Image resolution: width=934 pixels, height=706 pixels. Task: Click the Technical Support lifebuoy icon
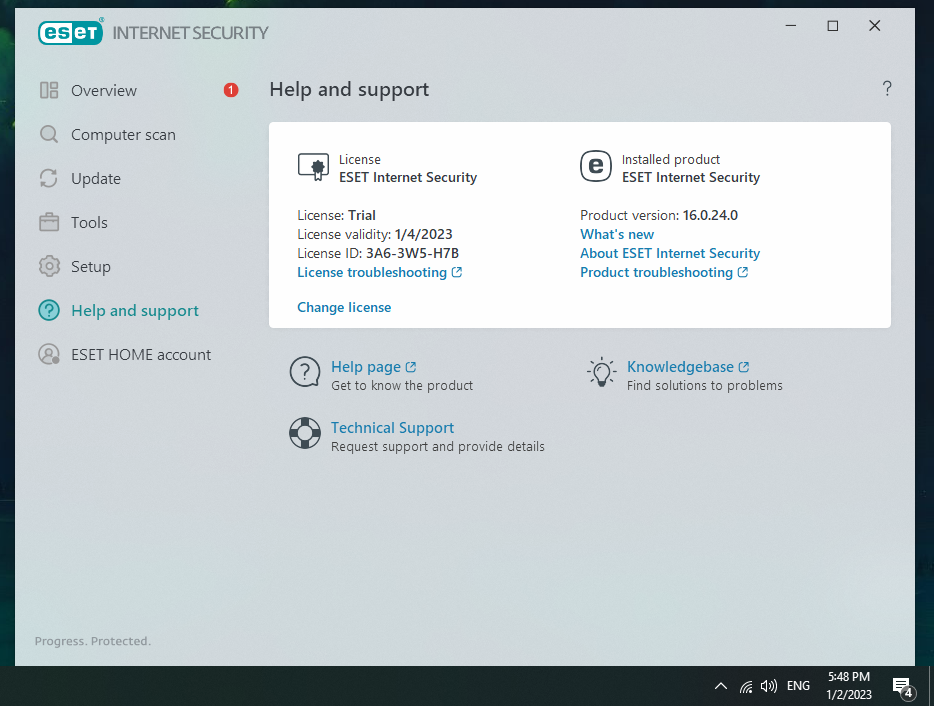(305, 433)
